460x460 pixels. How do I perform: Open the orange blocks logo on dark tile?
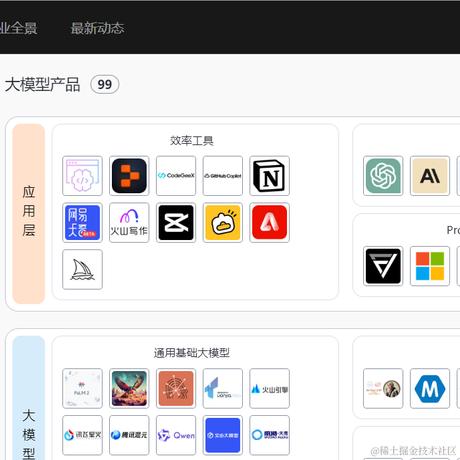(x=129, y=176)
